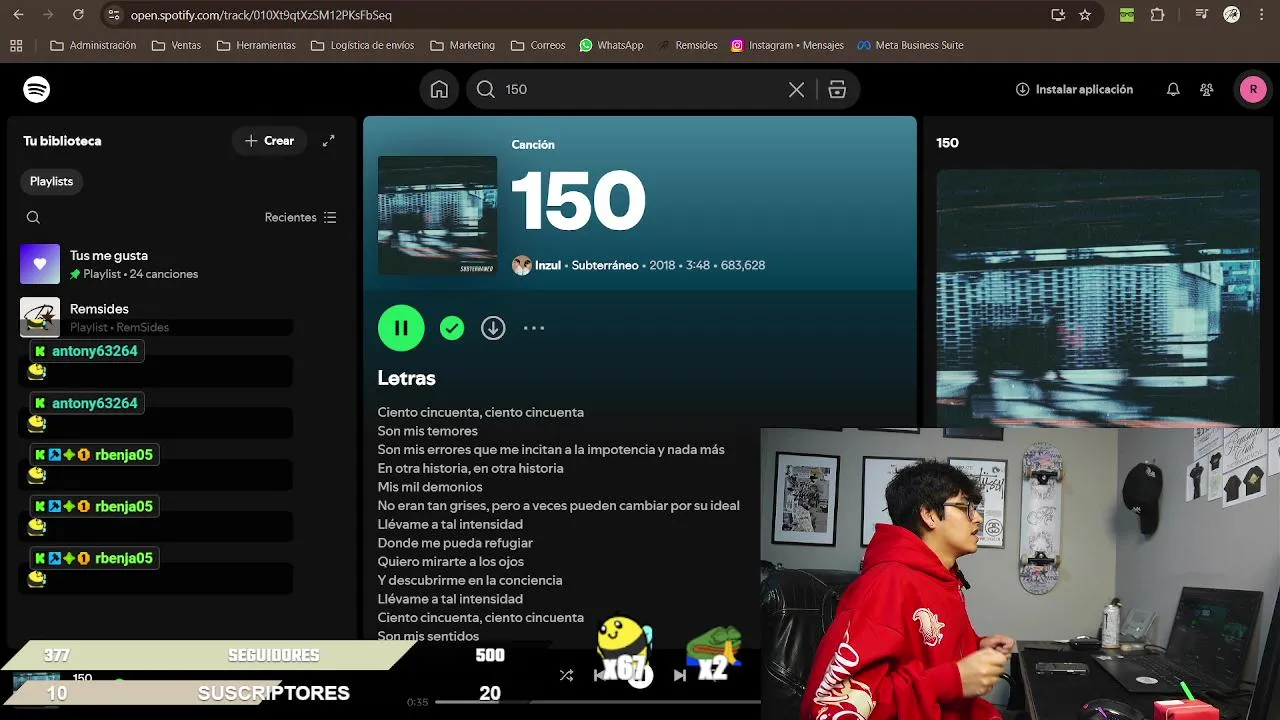Open the Chrome profile avatar
The width and height of the screenshot is (1280, 720).
pyautogui.click(x=1232, y=15)
